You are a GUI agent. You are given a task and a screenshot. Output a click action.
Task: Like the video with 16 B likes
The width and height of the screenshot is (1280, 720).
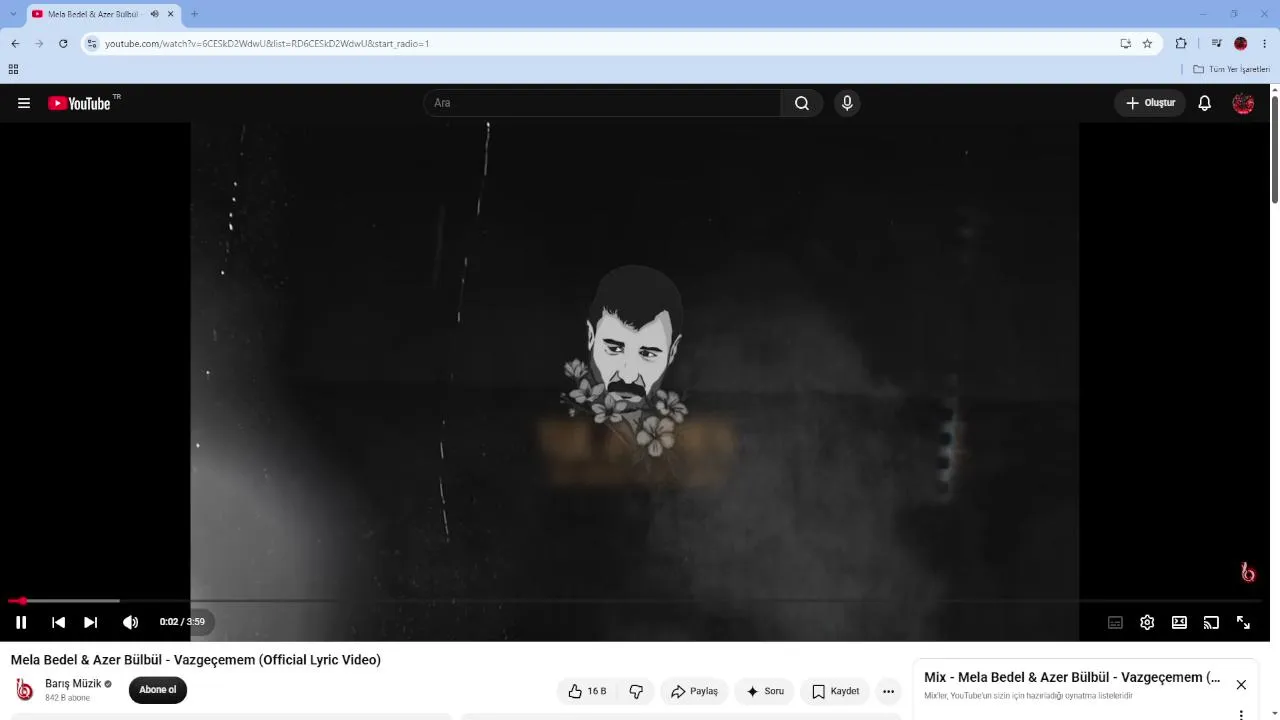coord(587,691)
